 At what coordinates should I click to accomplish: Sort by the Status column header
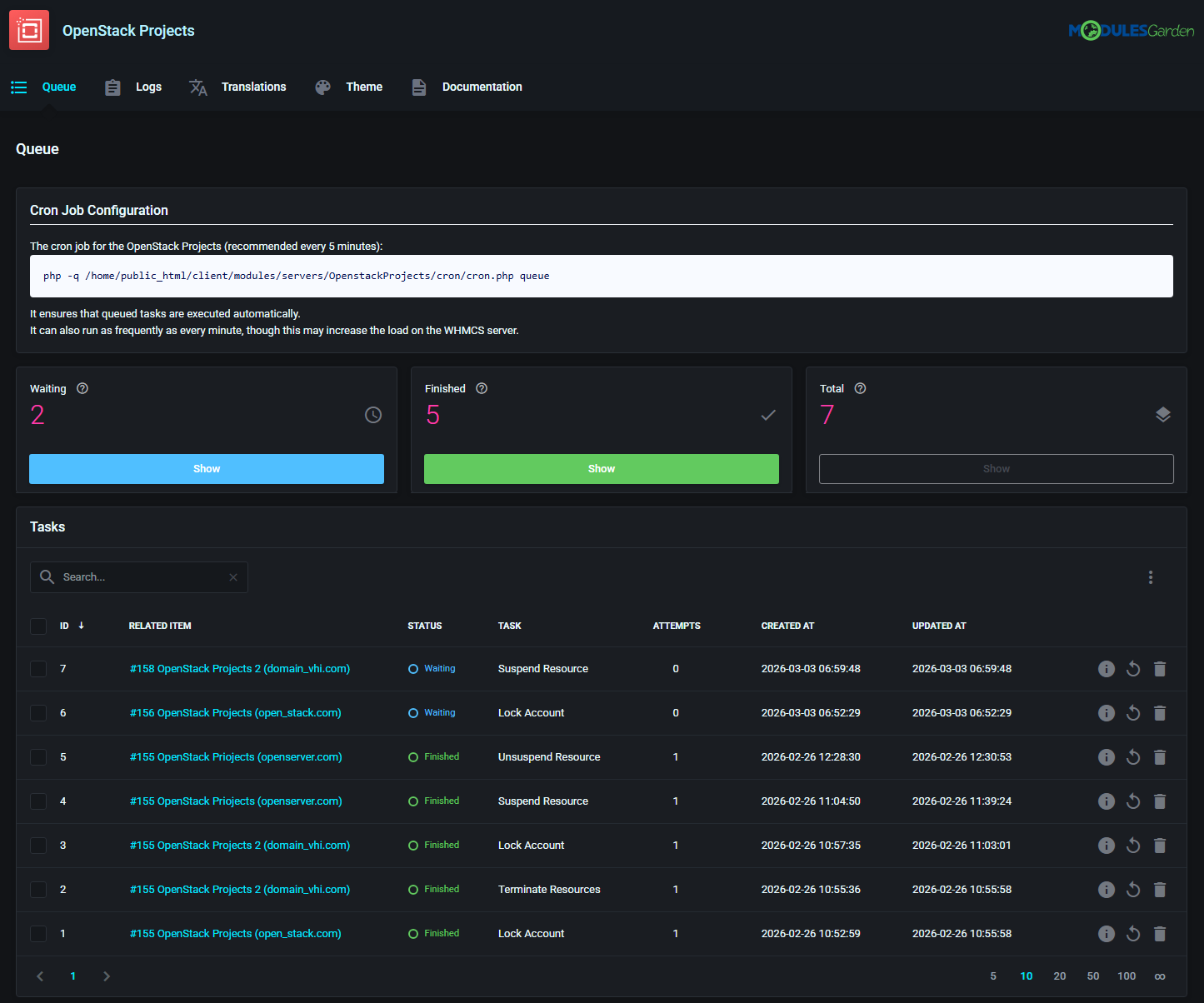pos(425,626)
